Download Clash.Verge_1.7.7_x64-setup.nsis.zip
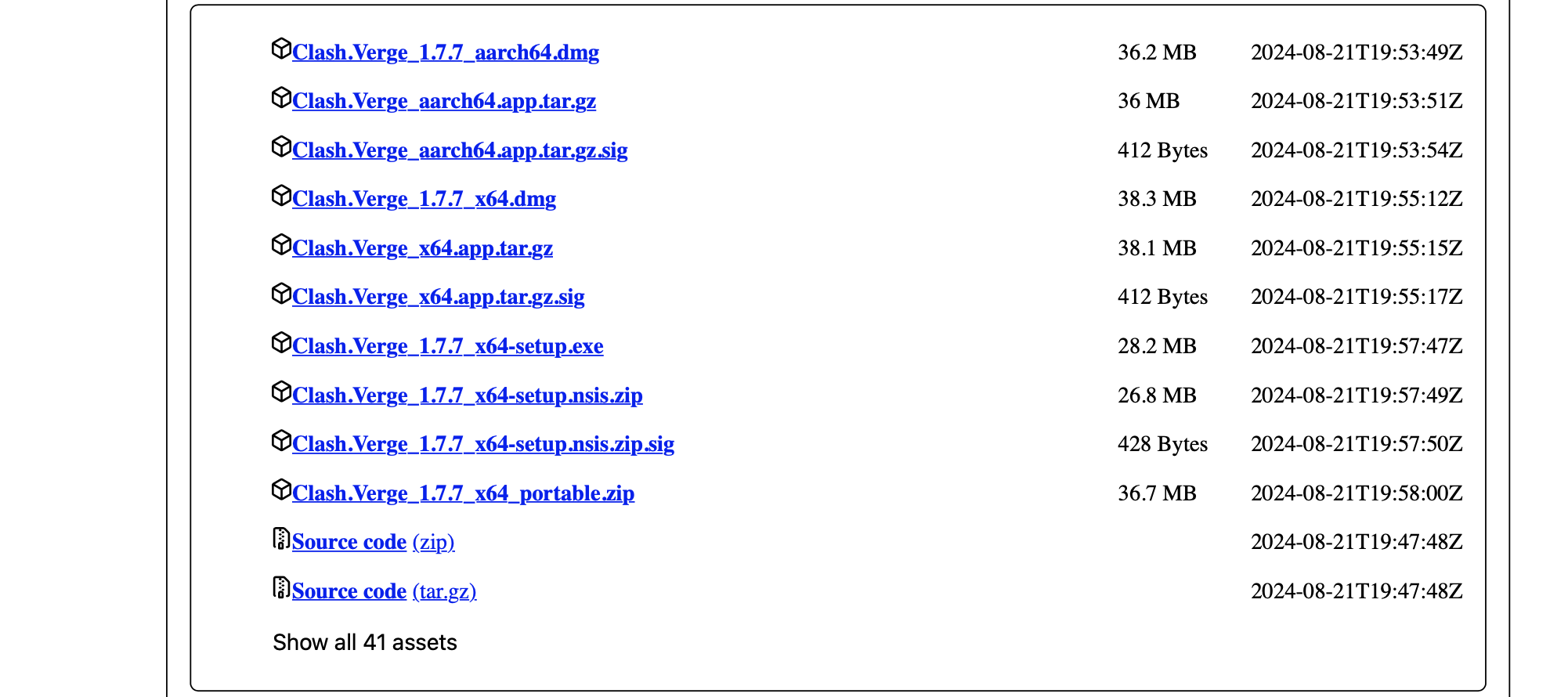The height and width of the screenshot is (697, 1568). (x=468, y=395)
